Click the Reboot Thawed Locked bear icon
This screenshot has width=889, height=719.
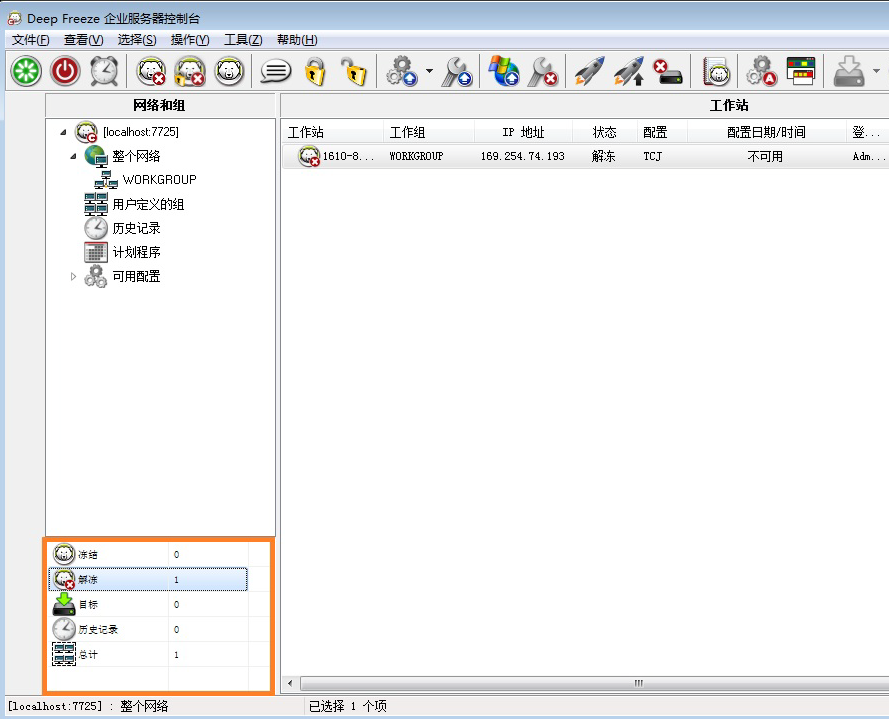[190, 71]
